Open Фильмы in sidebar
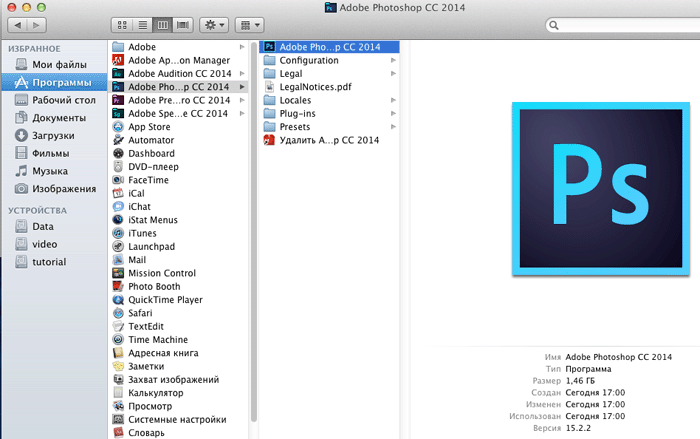The height and width of the screenshot is (439, 700). click(x=54, y=153)
